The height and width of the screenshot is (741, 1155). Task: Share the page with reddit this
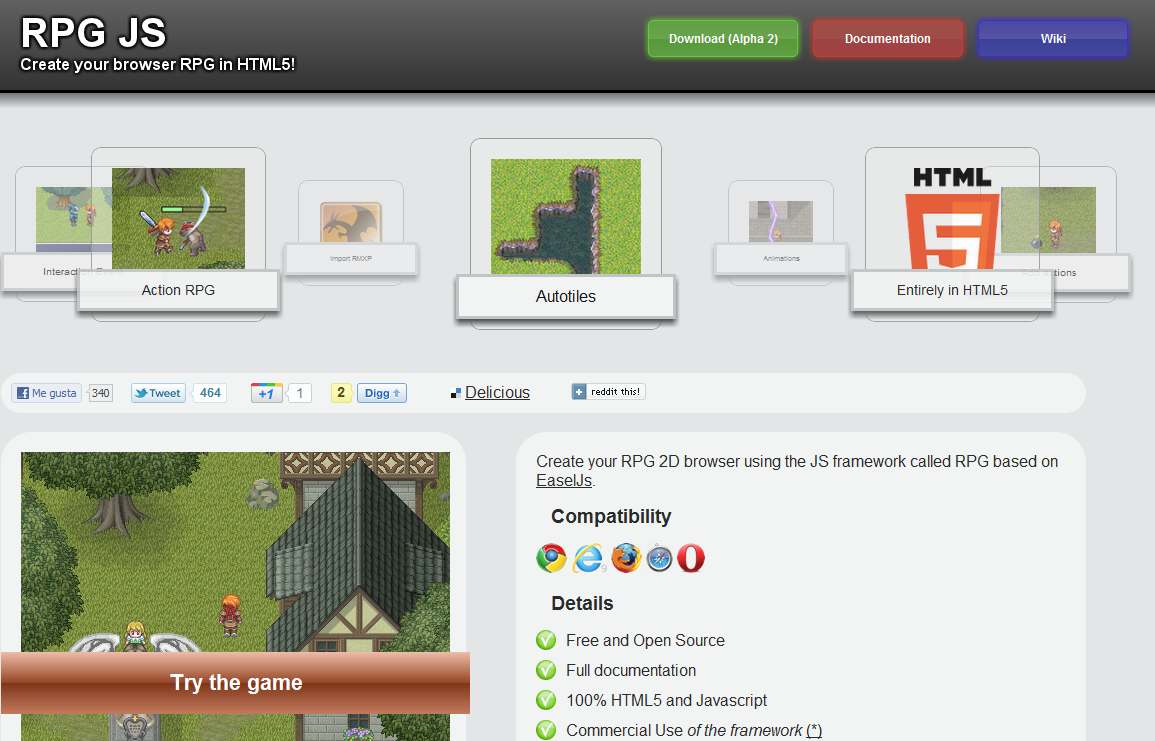pos(607,391)
